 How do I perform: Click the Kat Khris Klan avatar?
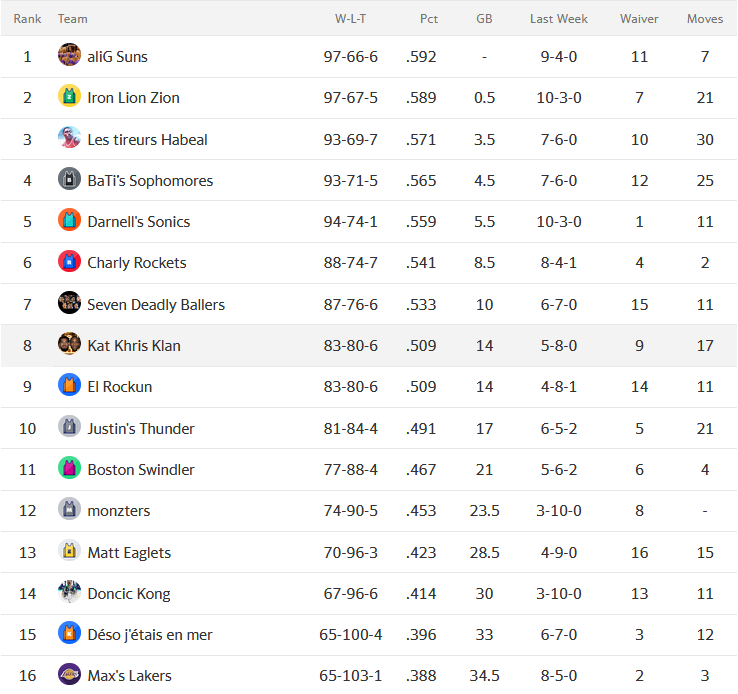(69, 344)
